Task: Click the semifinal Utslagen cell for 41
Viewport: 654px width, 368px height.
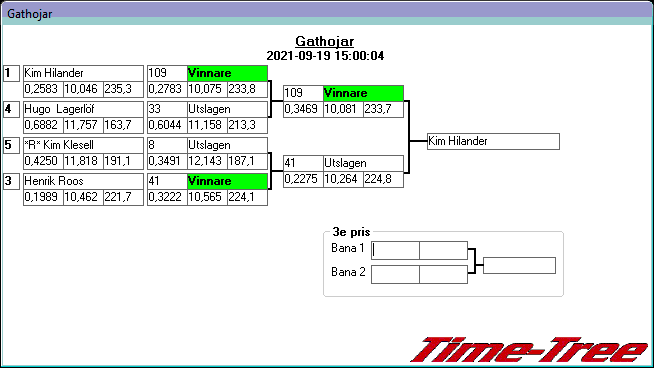Action: coord(363,163)
